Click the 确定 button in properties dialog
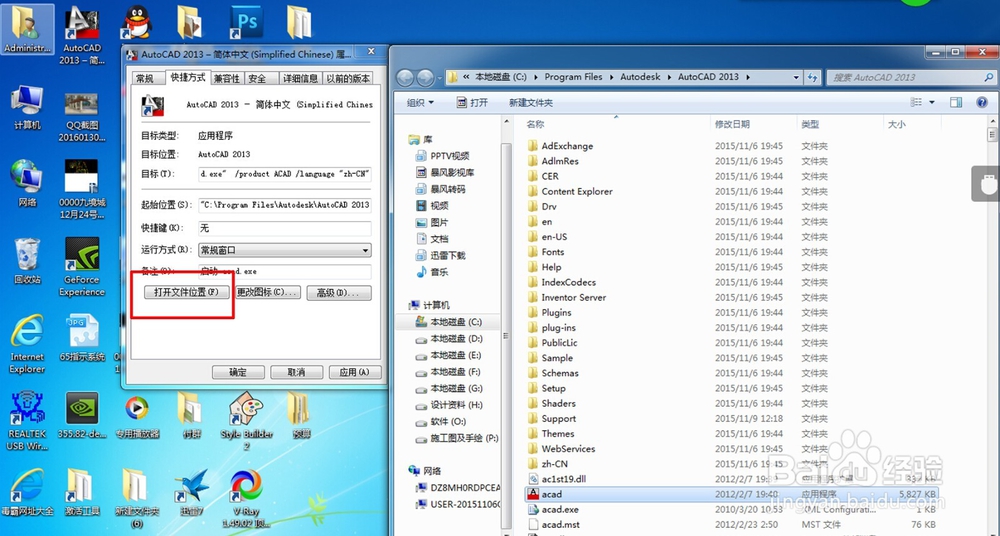Screen dimensions: 1000x536 tap(238, 372)
